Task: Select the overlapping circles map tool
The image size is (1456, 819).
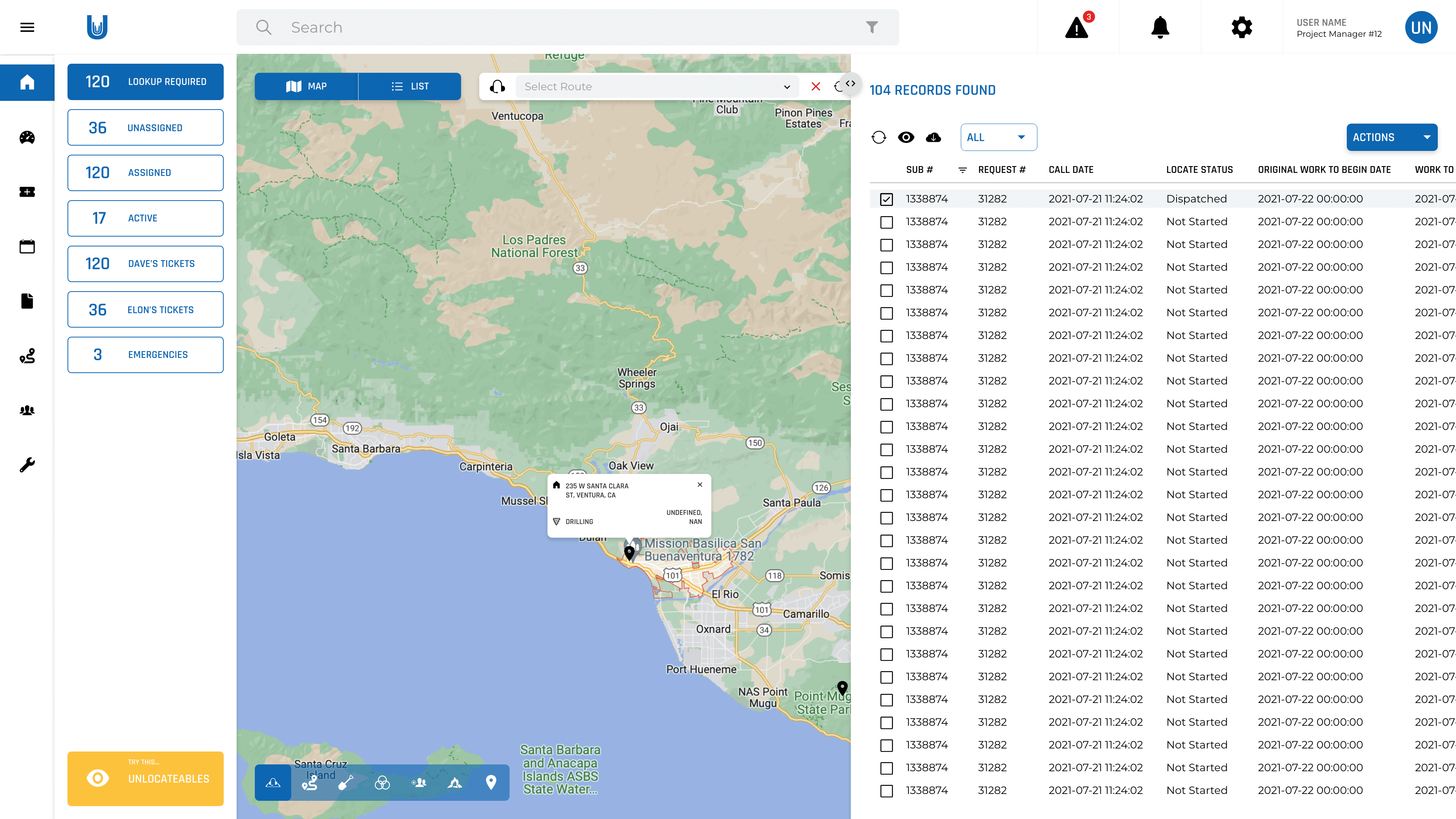Action: [x=382, y=782]
